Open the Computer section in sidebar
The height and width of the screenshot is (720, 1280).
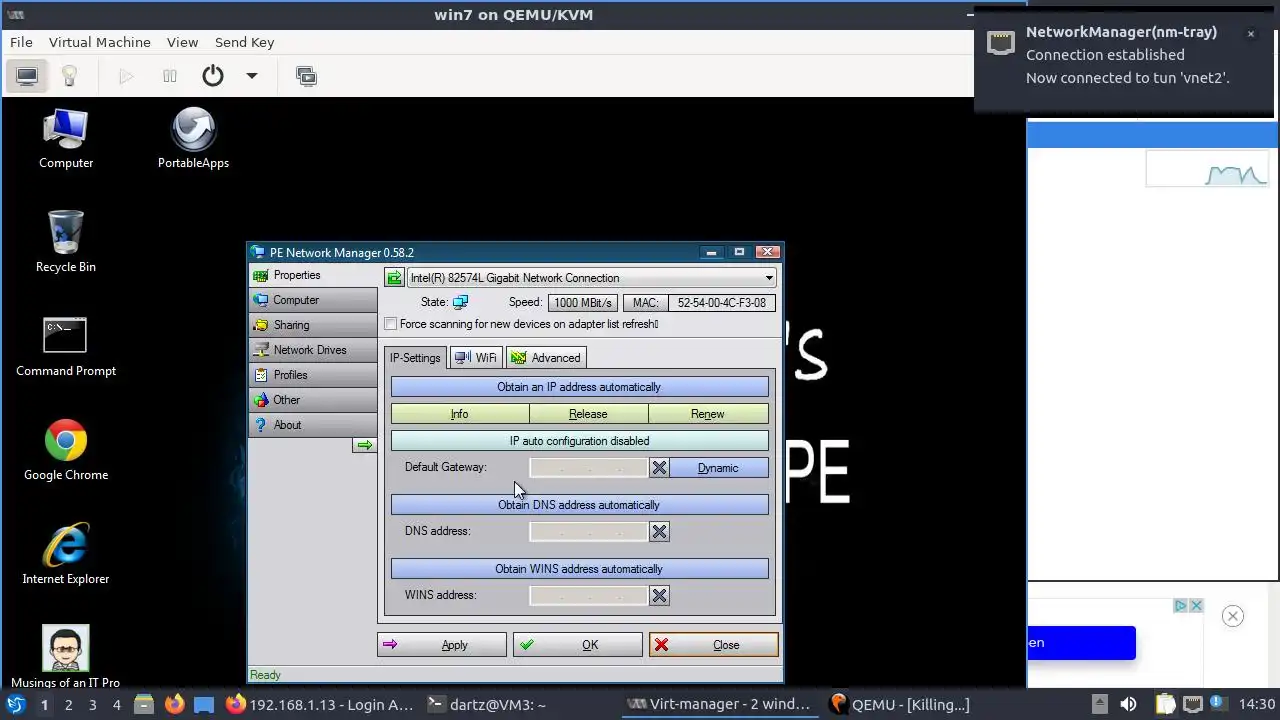(313, 300)
